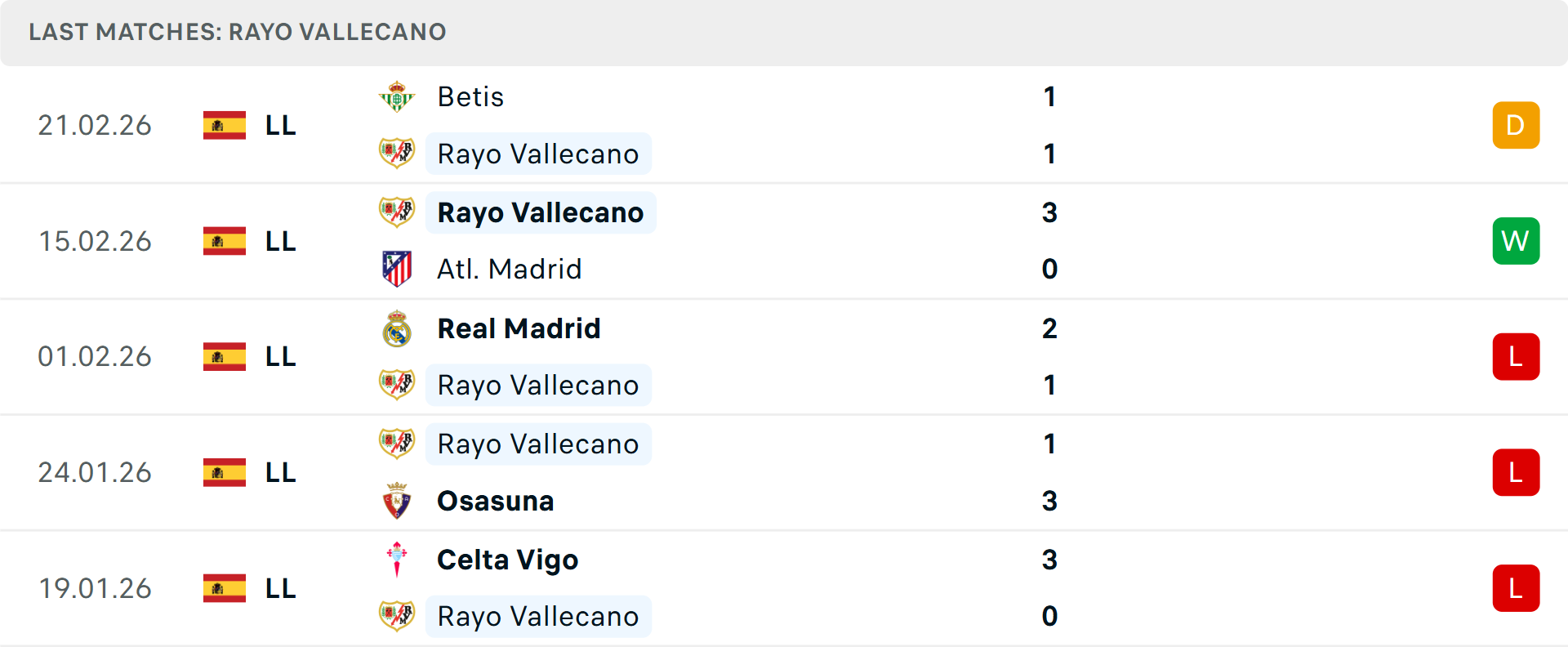Click the Spain flag for the 21.02.26 match
The image size is (1568, 647).
[x=223, y=125]
